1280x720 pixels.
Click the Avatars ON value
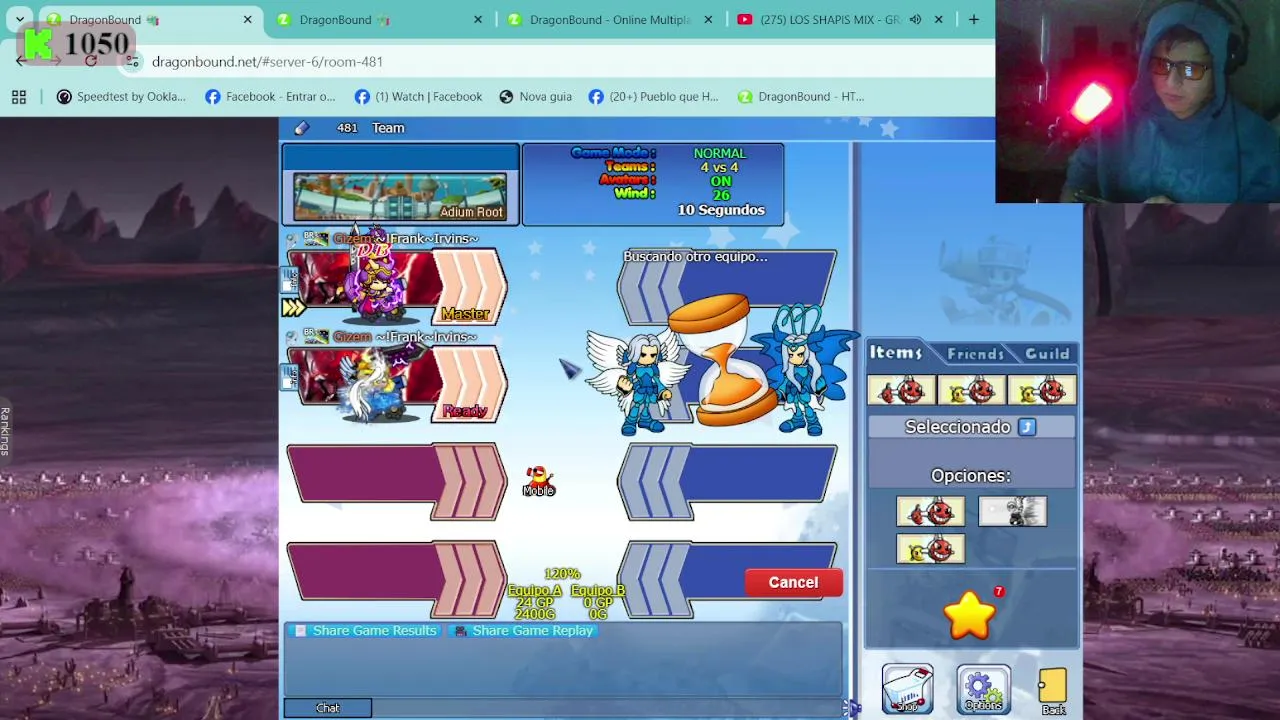pos(720,182)
